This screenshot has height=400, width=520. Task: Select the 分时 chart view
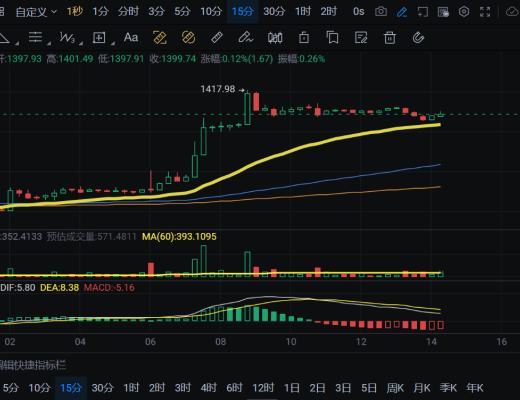point(128,12)
